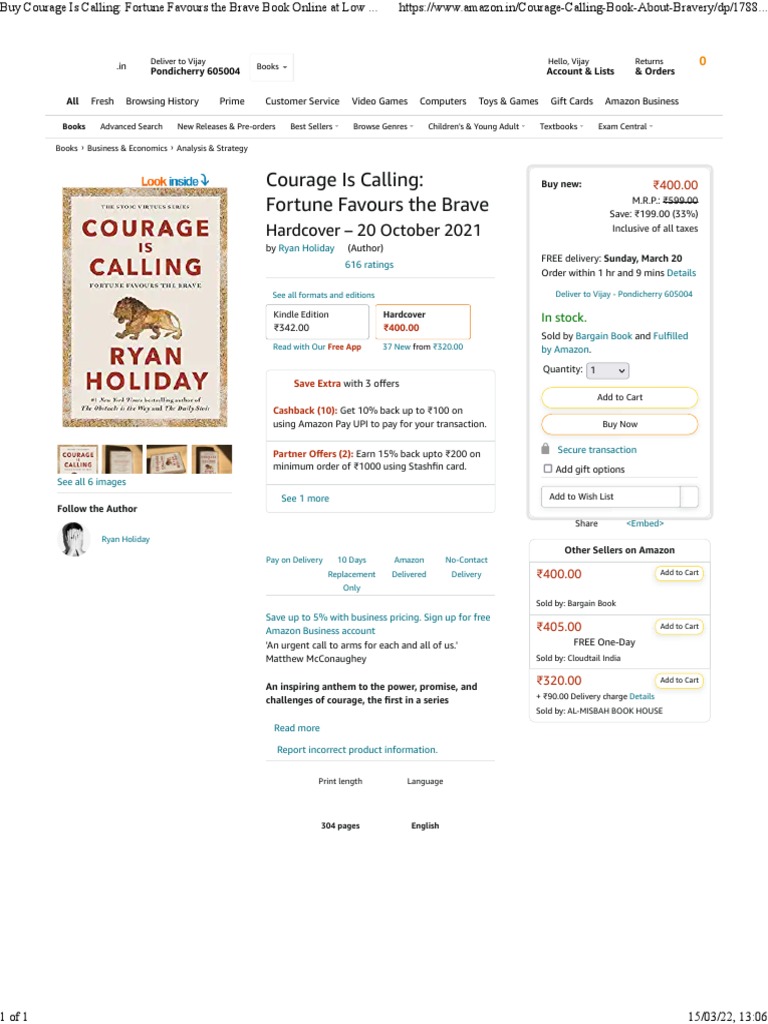The height and width of the screenshot is (1024, 768).
Task: Tick the Add gift options checkbox
Action: point(547,469)
